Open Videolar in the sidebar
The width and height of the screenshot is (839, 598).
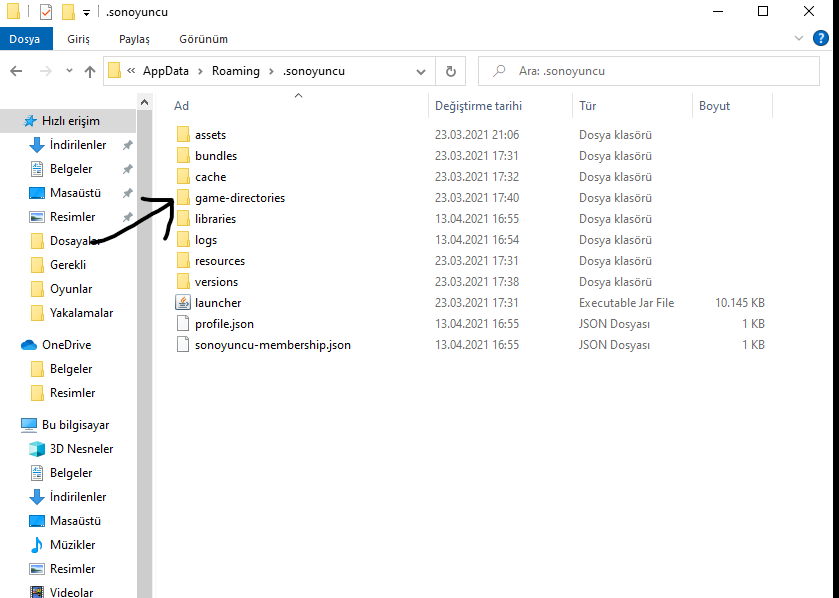pyautogui.click(x=61, y=592)
